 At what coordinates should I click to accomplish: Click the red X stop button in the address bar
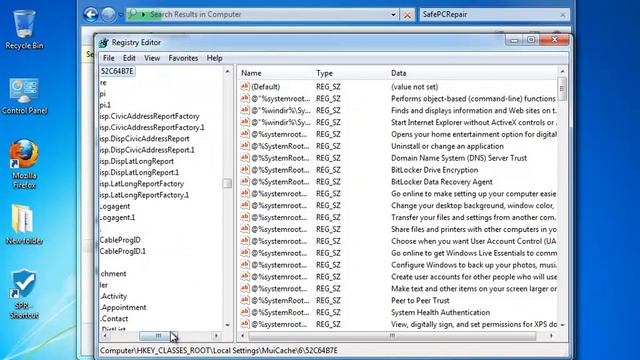coord(407,15)
